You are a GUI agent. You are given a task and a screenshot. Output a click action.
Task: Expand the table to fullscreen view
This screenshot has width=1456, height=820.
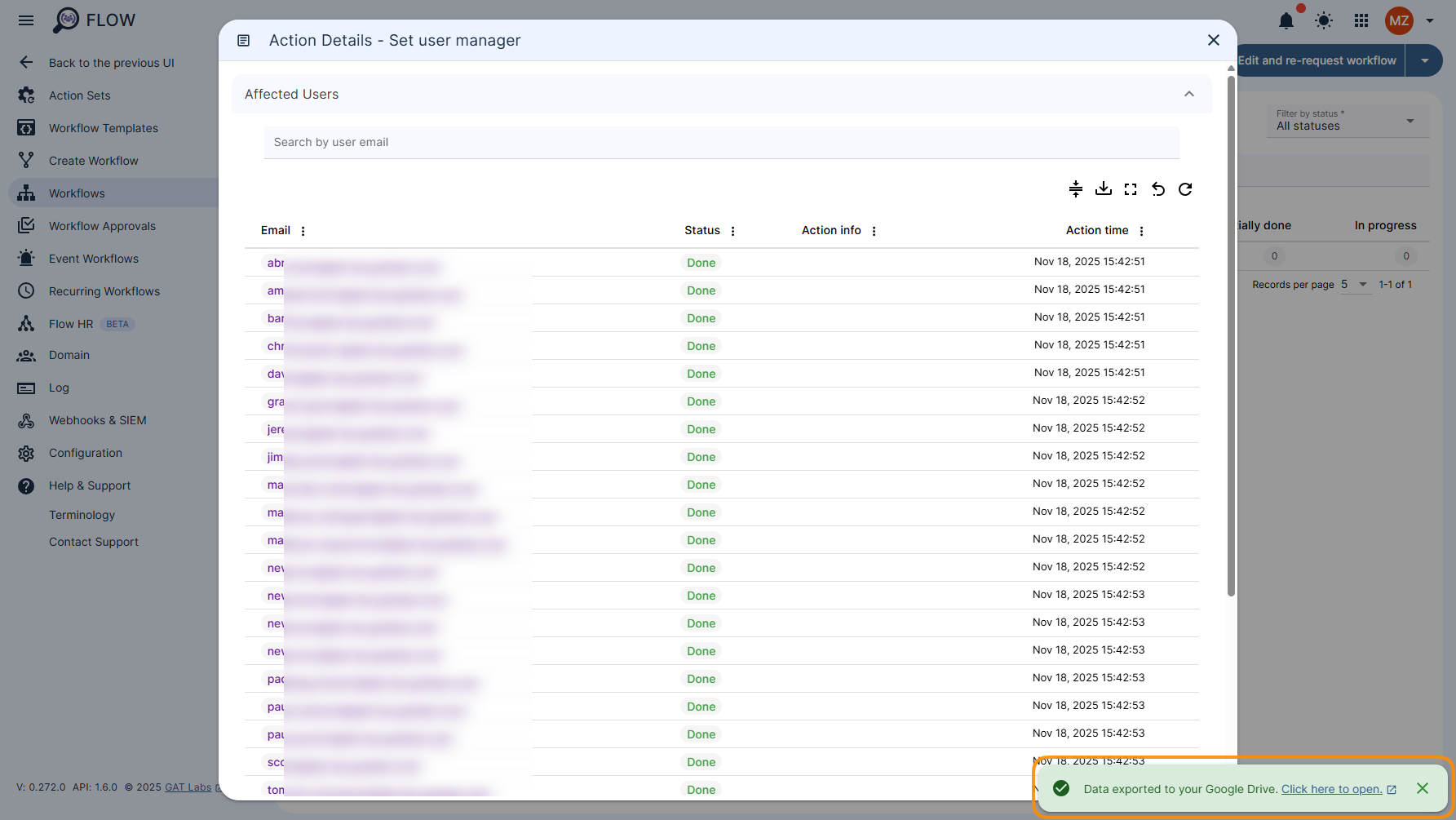point(1131,188)
